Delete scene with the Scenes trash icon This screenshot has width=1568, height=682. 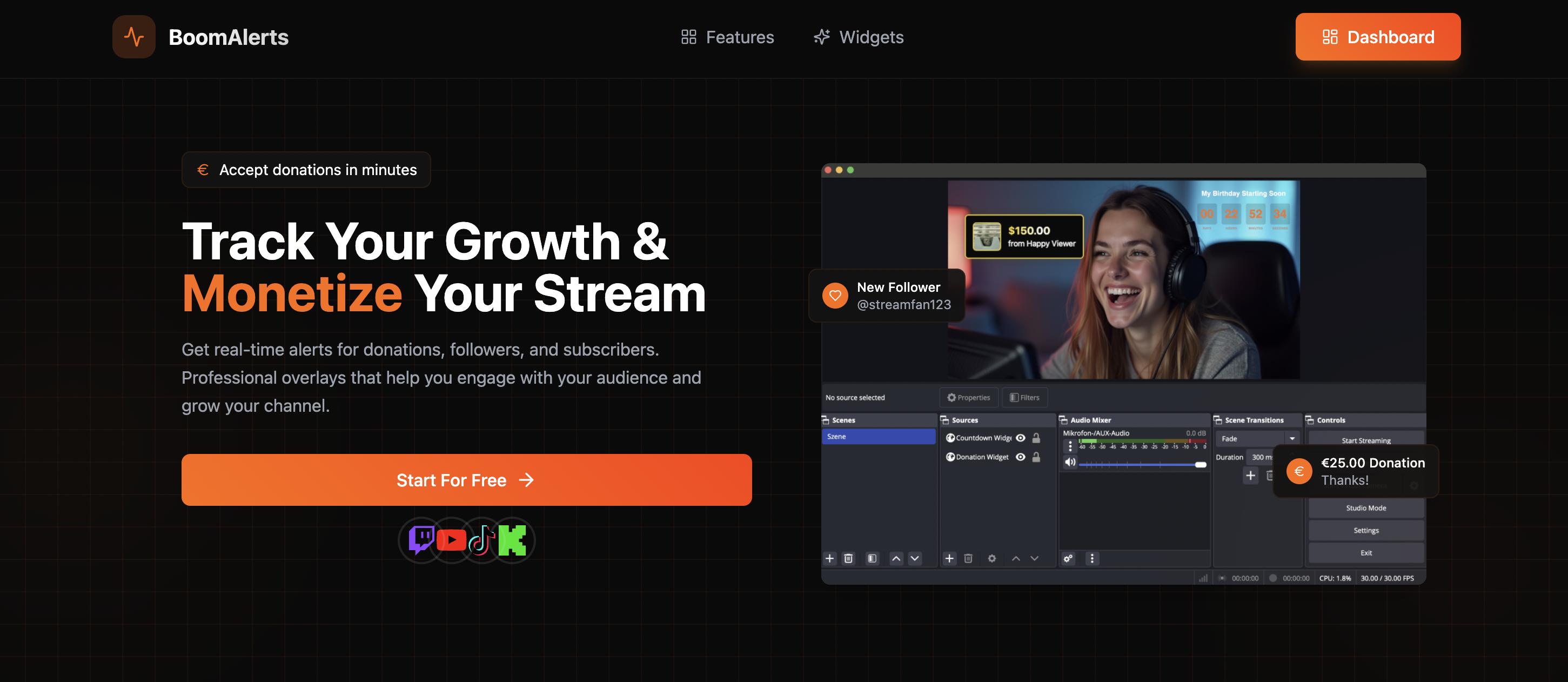coord(848,558)
